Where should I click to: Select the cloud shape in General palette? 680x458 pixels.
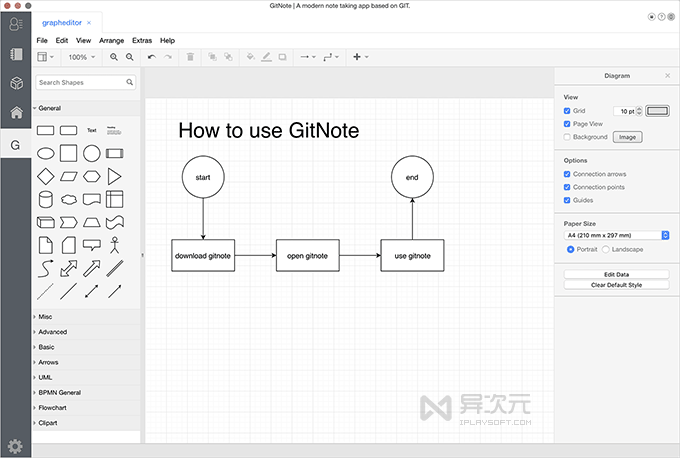(x=69, y=200)
